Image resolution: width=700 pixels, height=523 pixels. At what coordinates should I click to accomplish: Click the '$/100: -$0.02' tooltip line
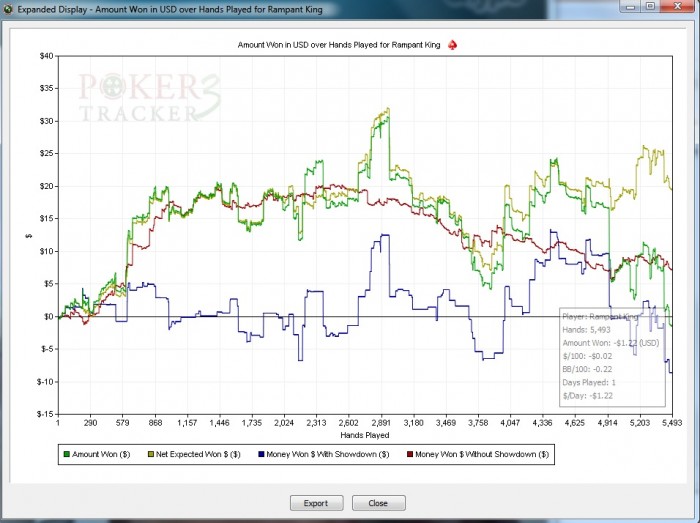(587, 356)
